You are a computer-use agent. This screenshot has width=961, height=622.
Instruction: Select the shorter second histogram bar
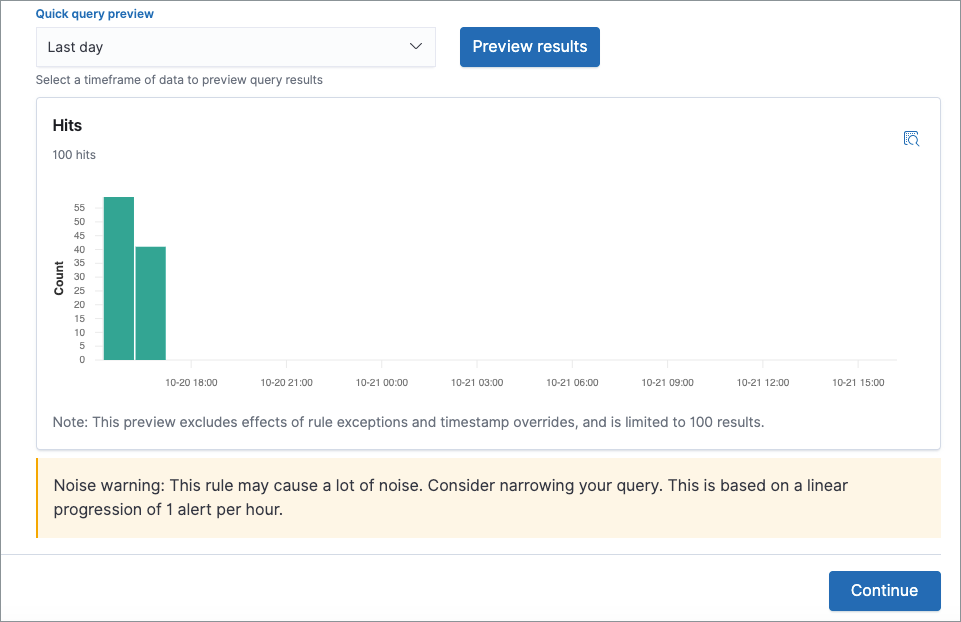pos(151,303)
